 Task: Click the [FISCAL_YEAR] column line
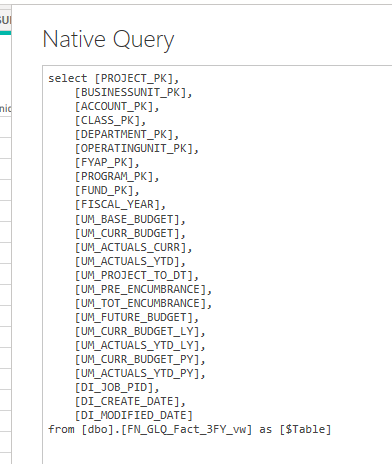(120, 205)
